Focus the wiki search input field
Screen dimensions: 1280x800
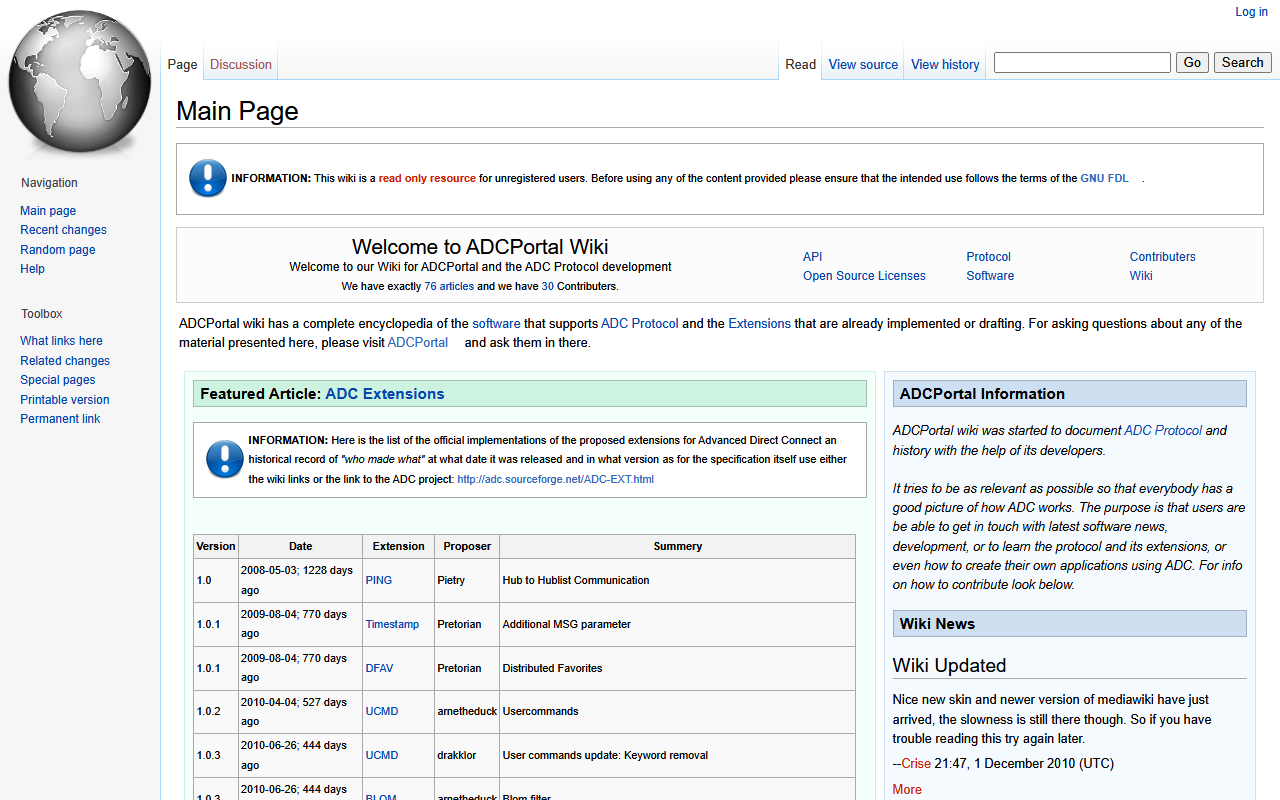[x=1082, y=62]
